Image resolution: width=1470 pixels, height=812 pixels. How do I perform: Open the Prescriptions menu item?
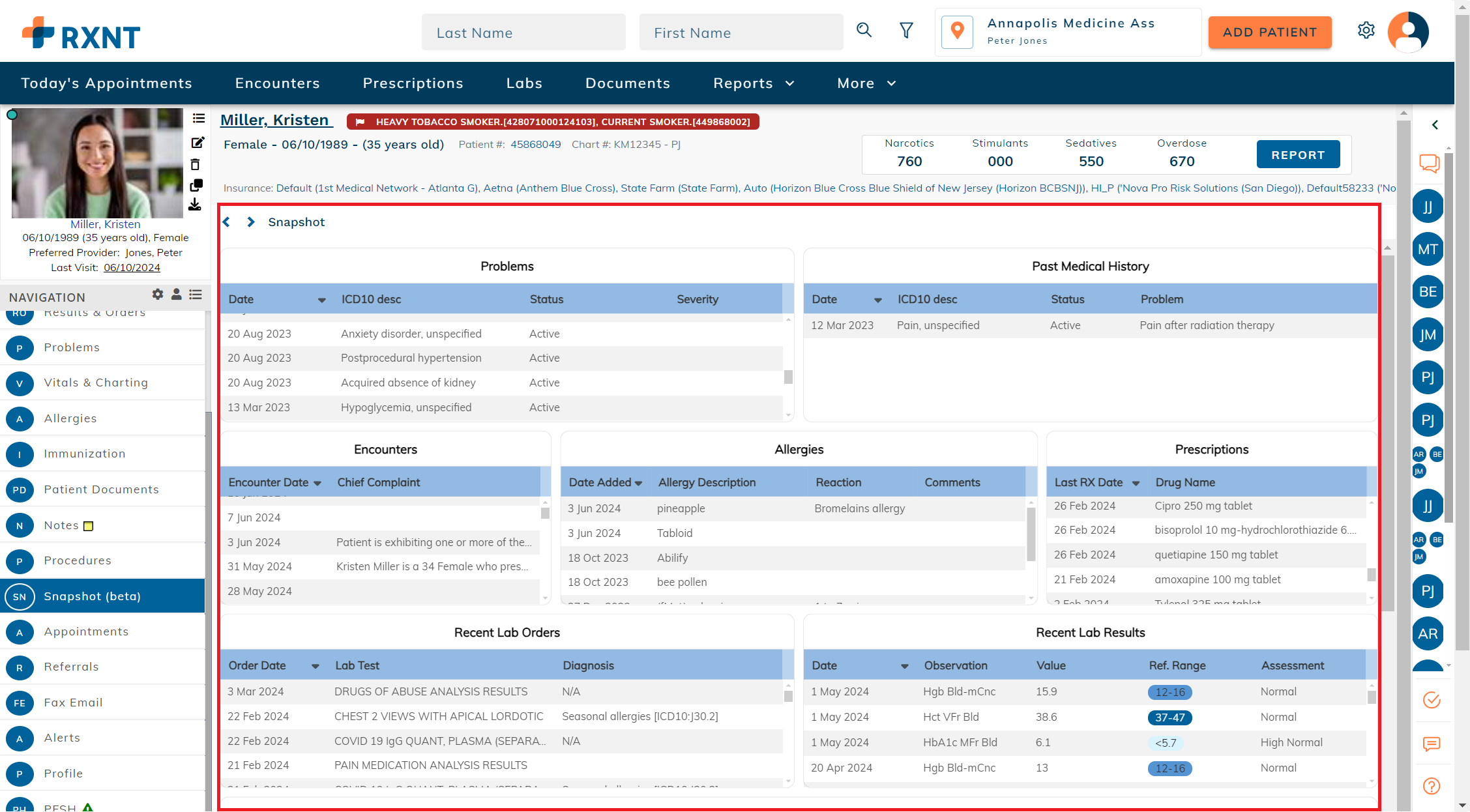pos(413,83)
